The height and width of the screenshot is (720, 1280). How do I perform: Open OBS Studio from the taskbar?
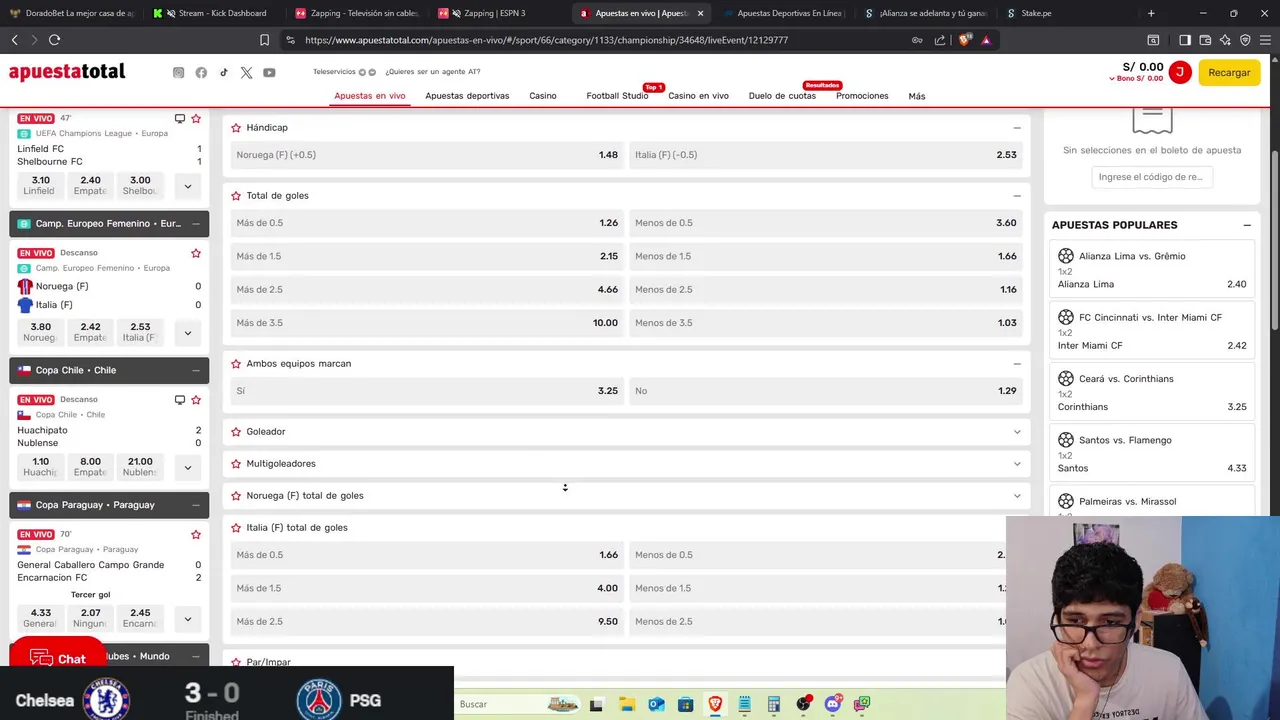803,704
